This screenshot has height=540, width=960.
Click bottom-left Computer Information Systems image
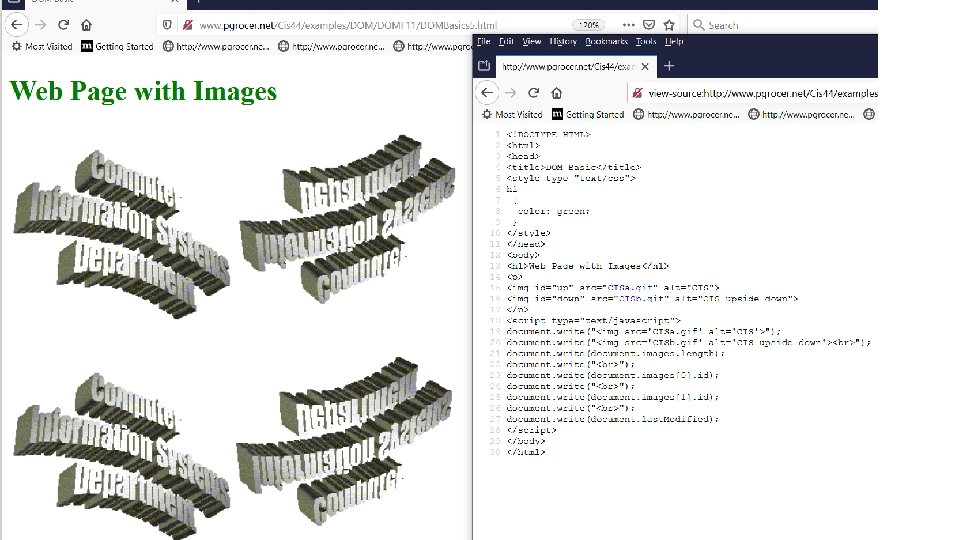click(x=121, y=456)
